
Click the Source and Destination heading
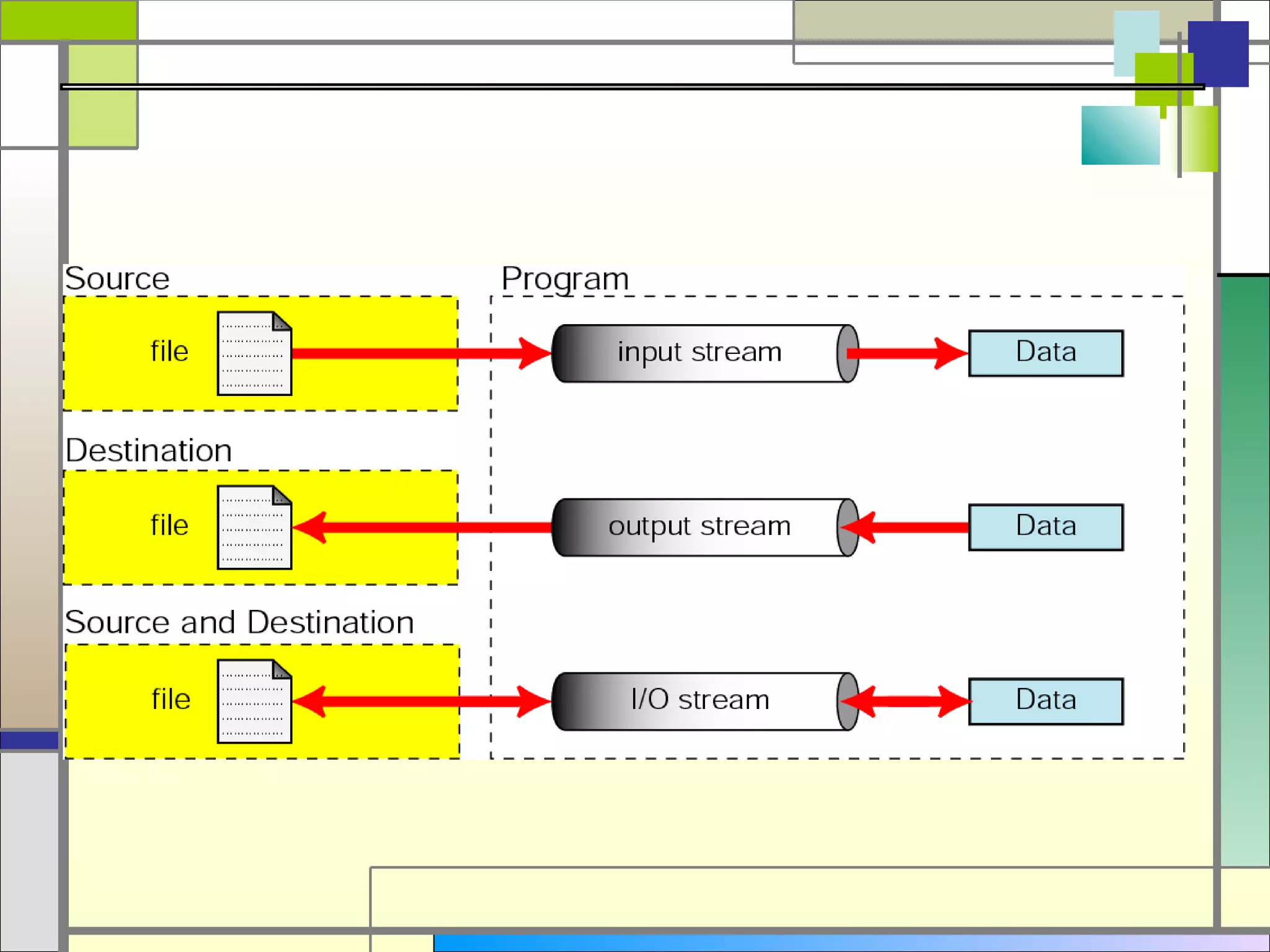239,622
